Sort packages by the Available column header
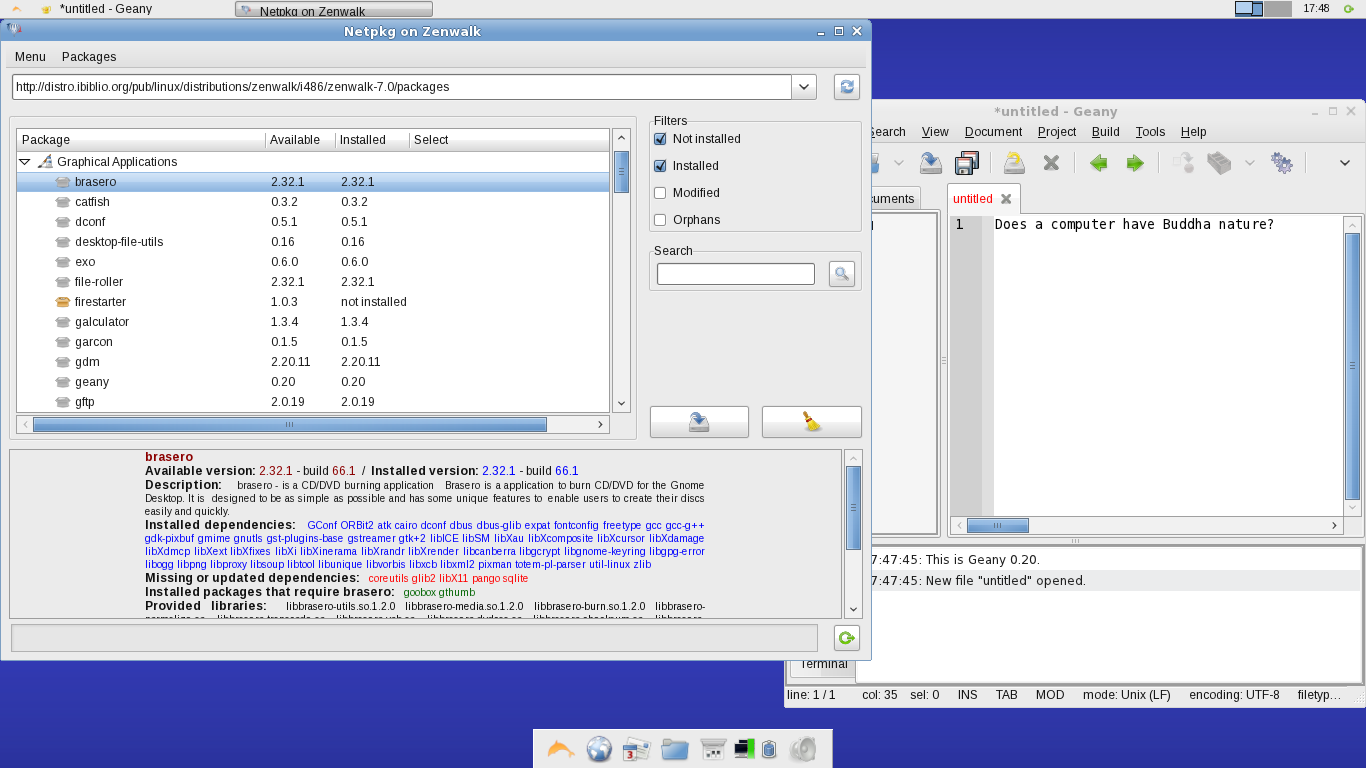 click(x=300, y=140)
